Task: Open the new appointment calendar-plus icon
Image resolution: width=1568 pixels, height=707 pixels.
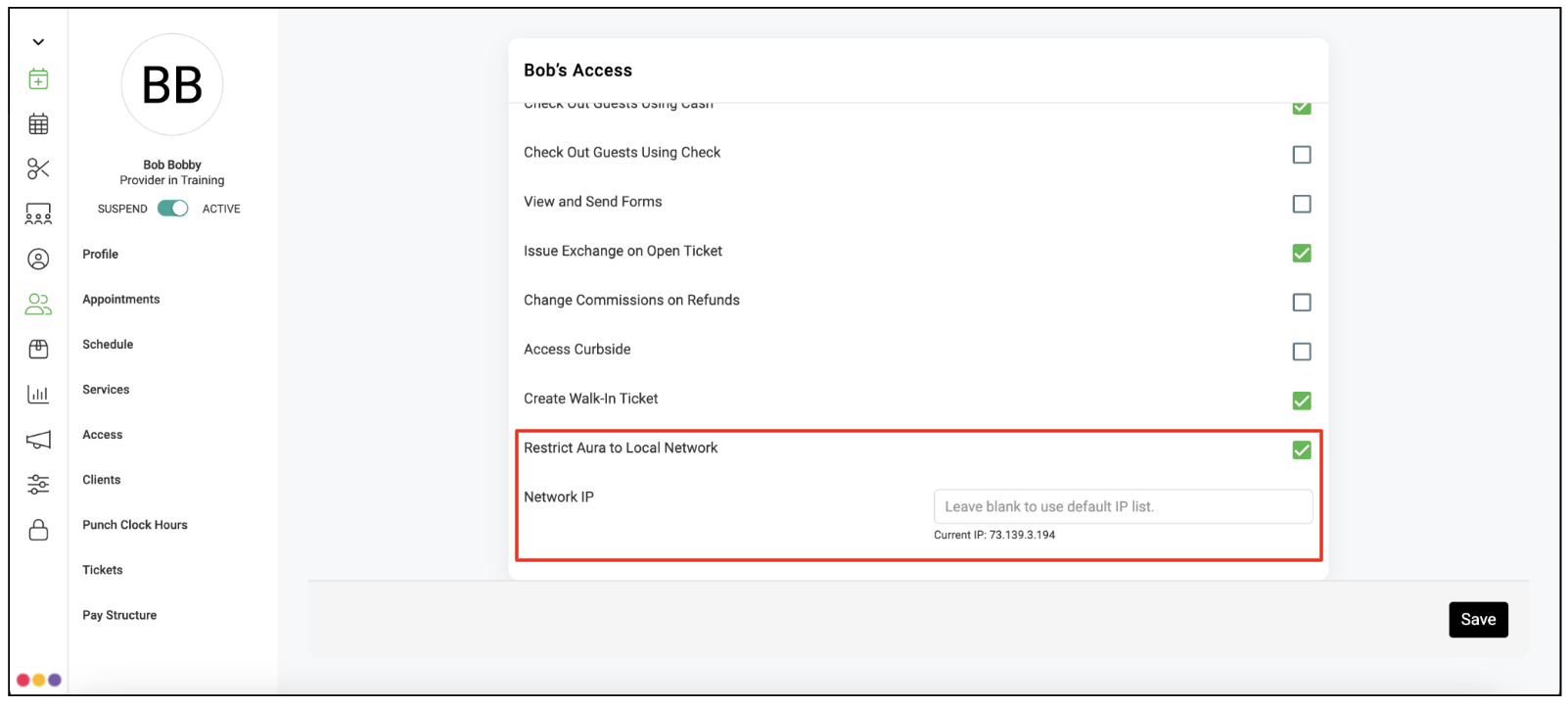Action: (38, 79)
